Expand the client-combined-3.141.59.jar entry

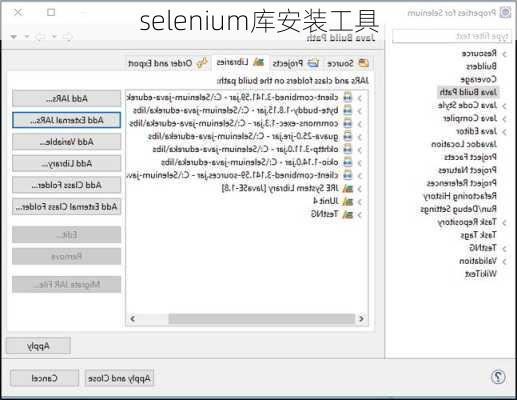tap(360, 98)
